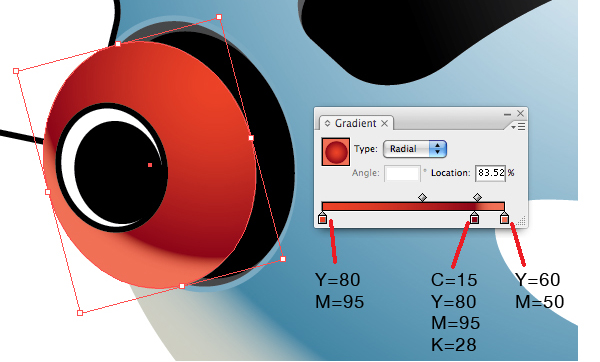Close the Gradient tab
Screen dimensions: 600x362
pos(385,123)
